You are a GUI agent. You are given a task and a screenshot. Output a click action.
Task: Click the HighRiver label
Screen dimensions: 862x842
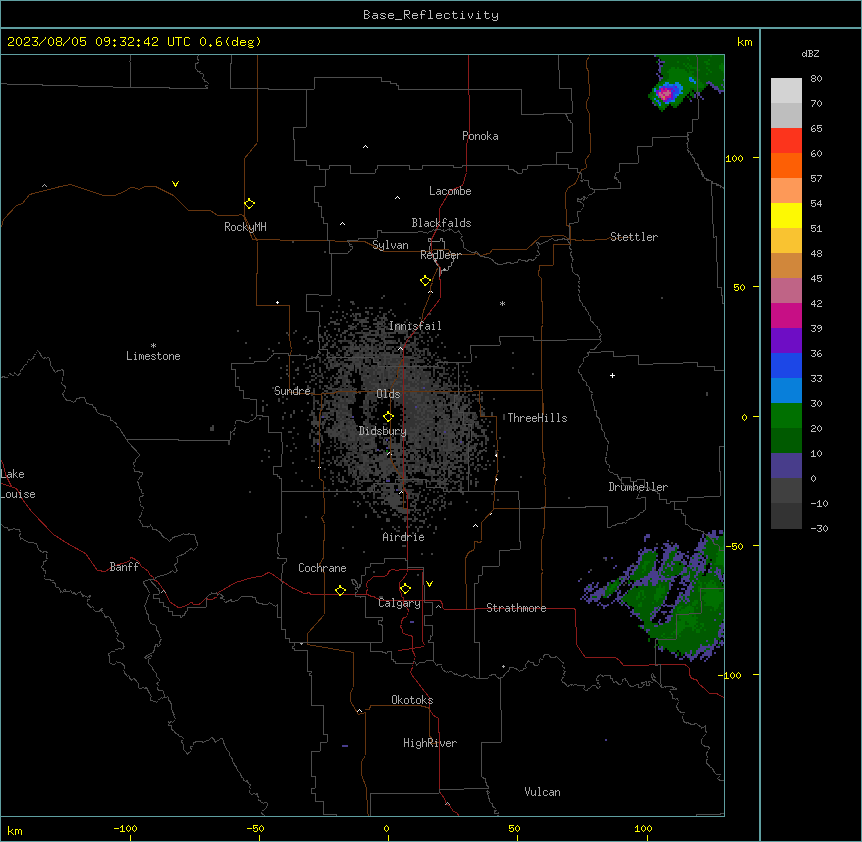430,743
